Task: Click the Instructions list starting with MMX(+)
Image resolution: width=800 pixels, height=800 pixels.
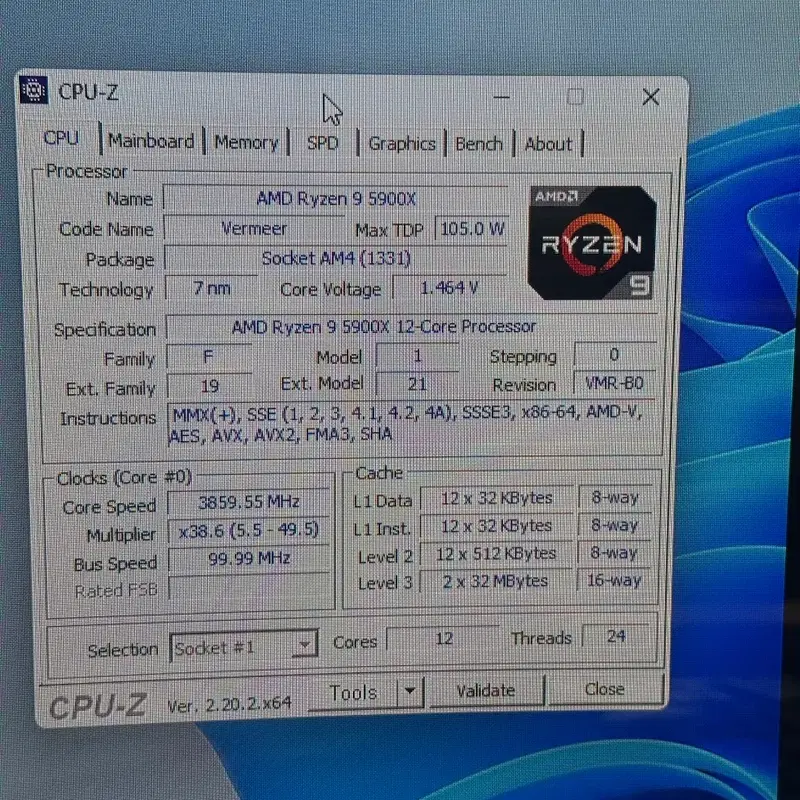Action: 411,423
